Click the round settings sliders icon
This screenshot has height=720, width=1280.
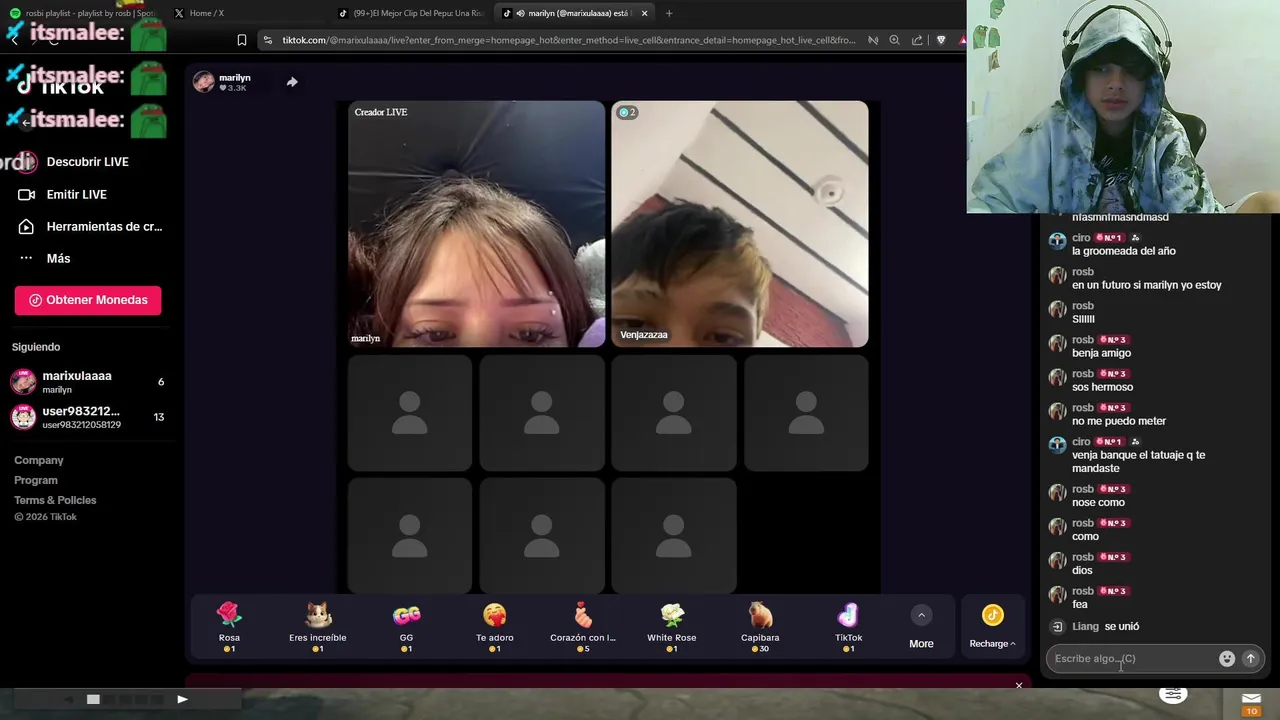[1173, 694]
